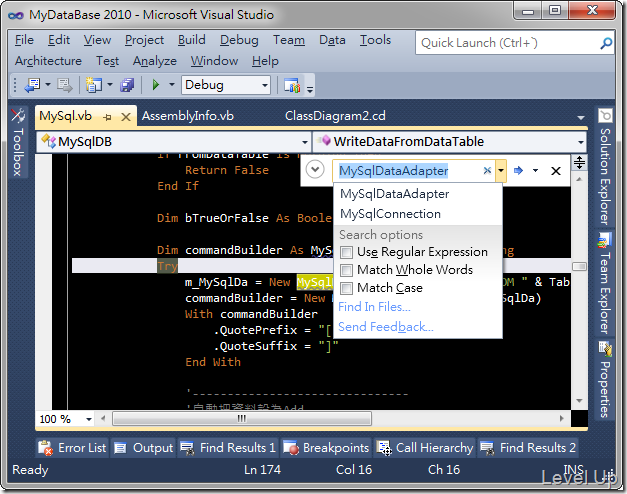Close the MySql.vb tab

pos(126,117)
